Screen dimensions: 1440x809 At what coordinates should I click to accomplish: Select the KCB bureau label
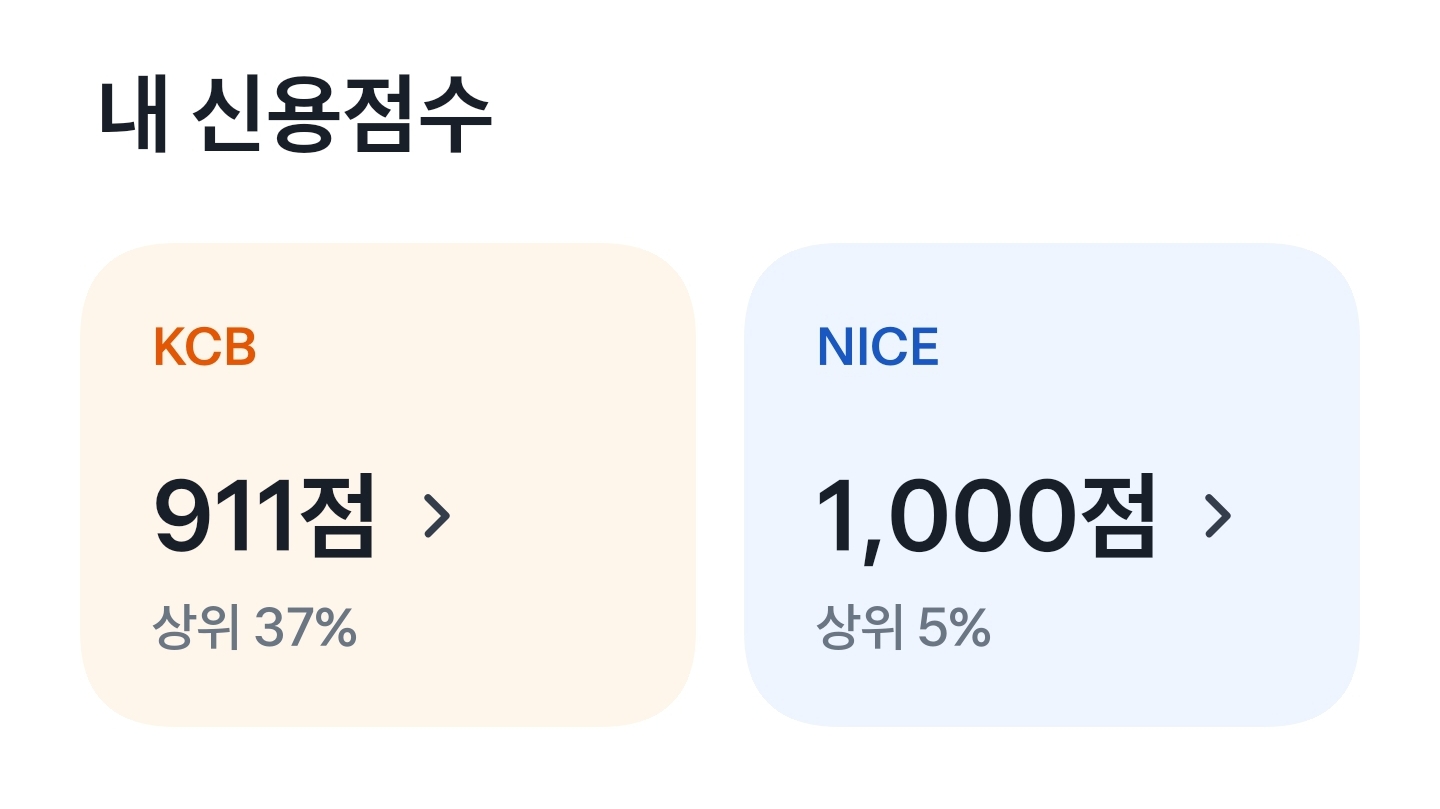click(204, 347)
